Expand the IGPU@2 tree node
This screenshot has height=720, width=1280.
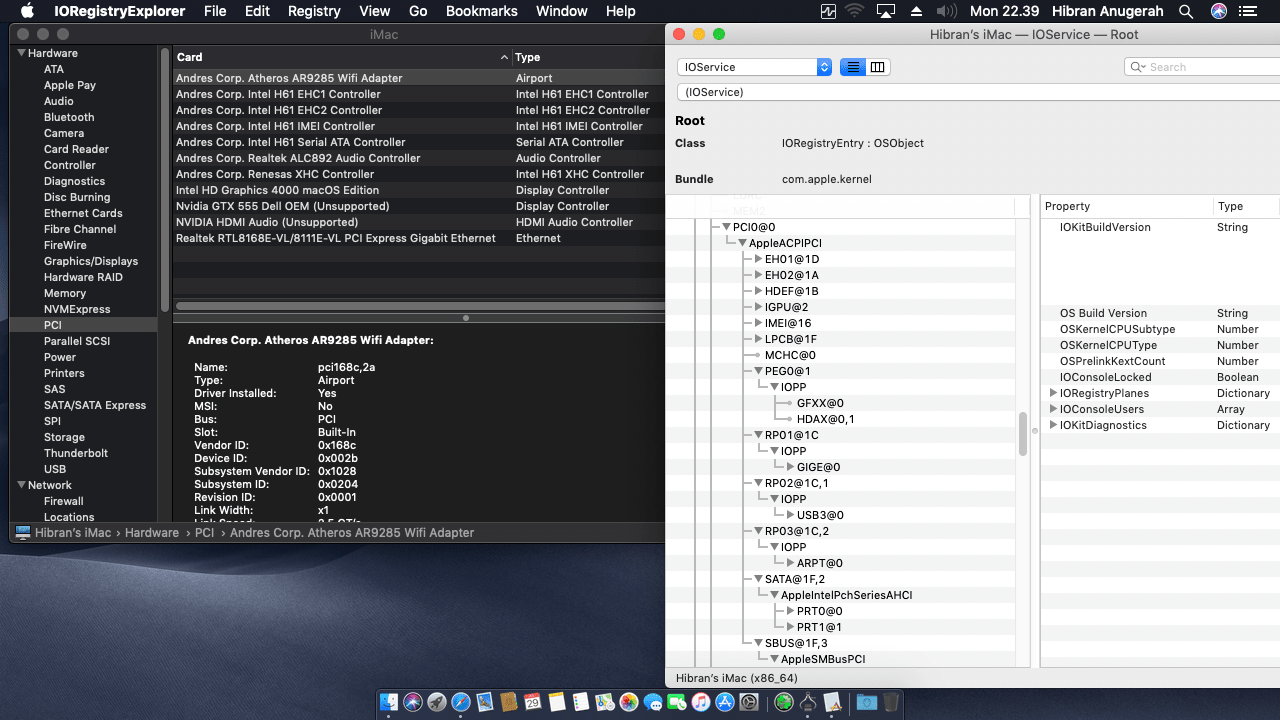click(758, 307)
